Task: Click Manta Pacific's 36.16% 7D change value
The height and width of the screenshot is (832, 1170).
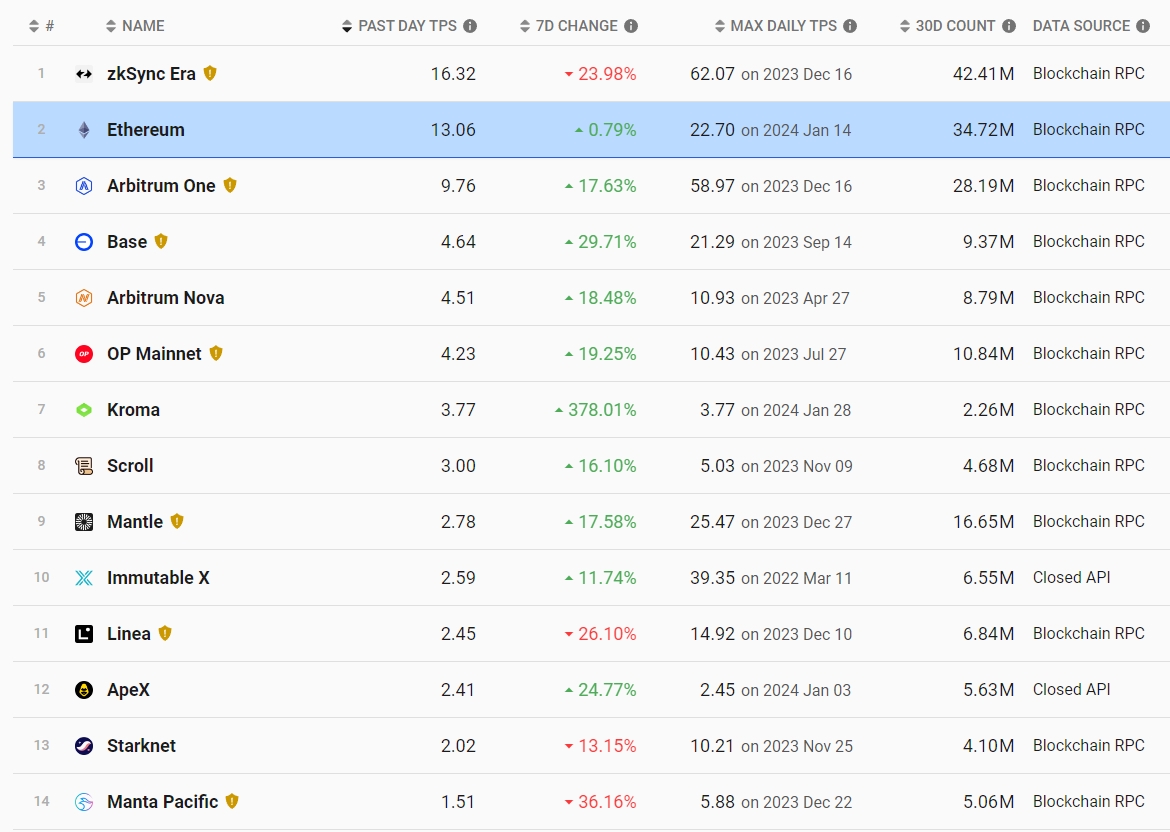Action: click(607, 801)
